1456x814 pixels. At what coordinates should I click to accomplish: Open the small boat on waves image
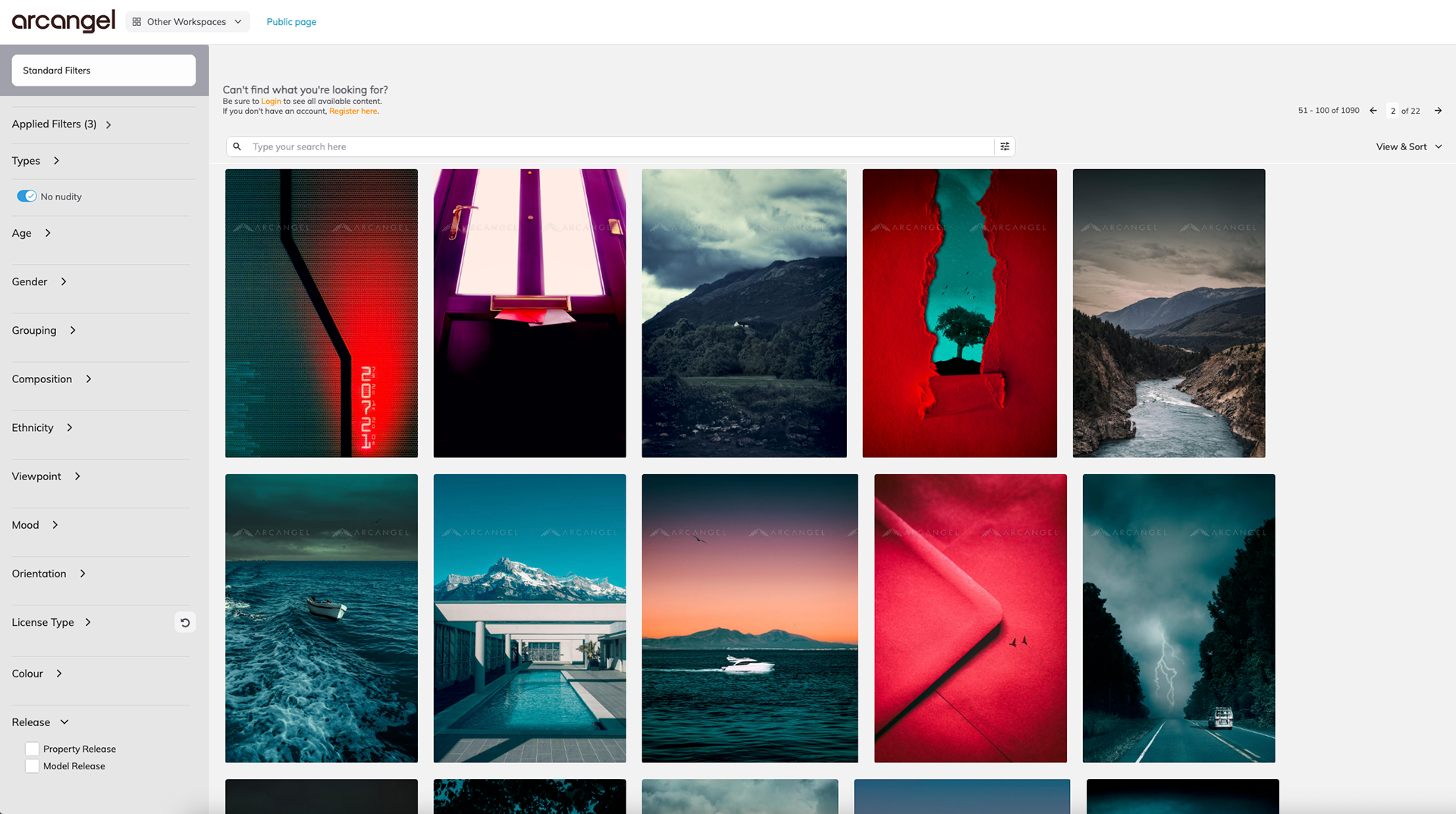(x=322, y=618)
